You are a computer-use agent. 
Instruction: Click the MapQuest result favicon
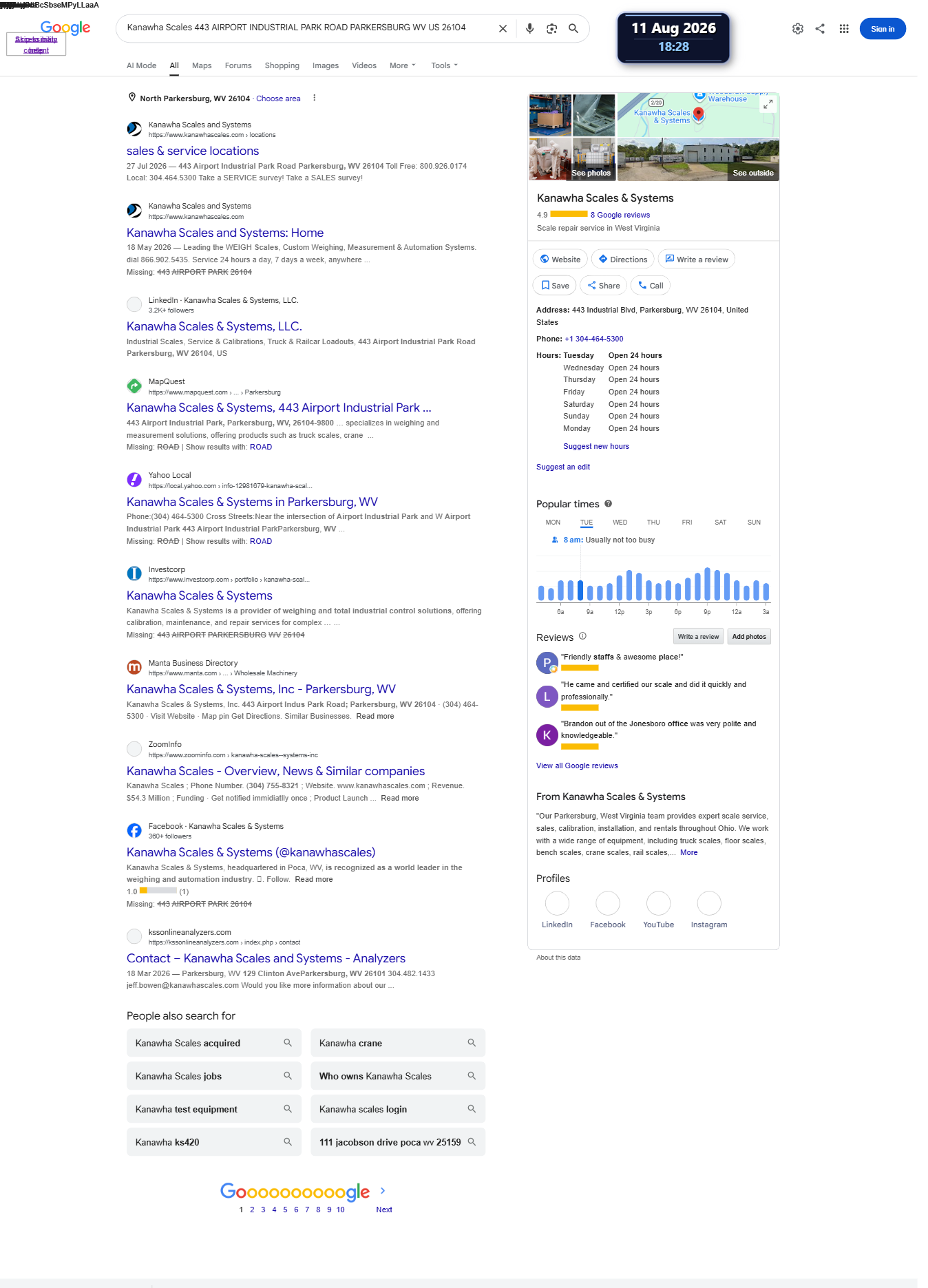(134, 386)
